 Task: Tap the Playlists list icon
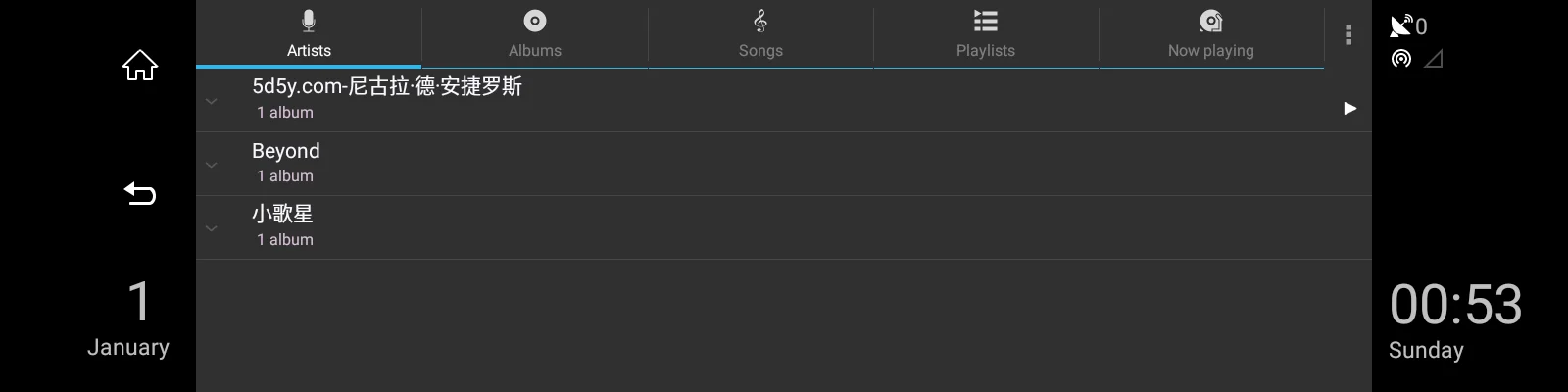click(986, 21)
